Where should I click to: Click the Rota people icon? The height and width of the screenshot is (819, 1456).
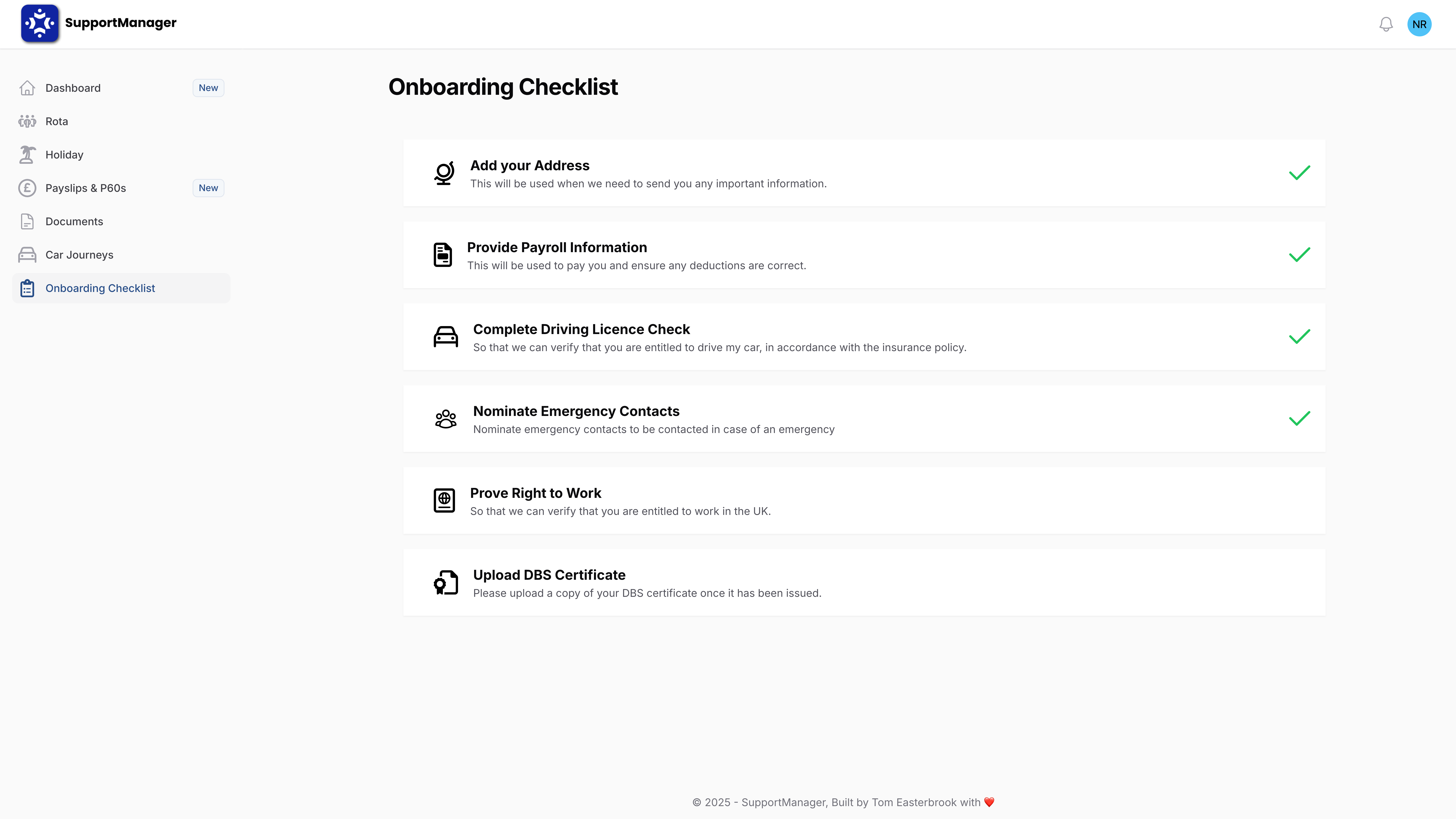tap(27, 122)
